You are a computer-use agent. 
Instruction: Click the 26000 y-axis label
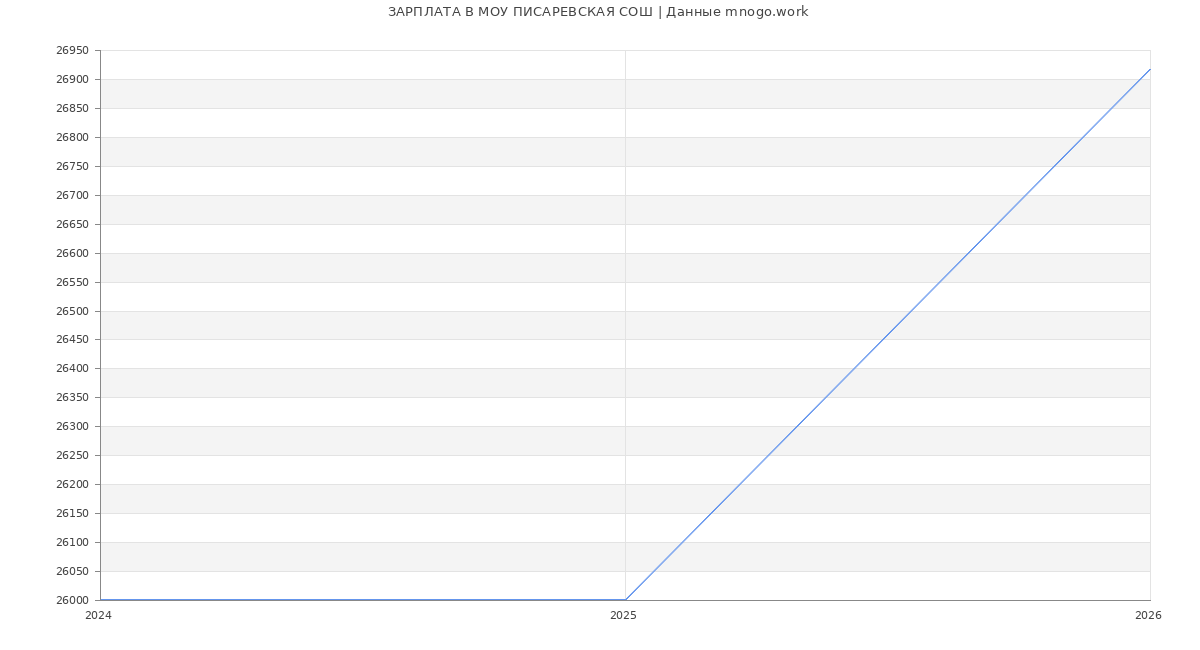(x=72, y=601)
